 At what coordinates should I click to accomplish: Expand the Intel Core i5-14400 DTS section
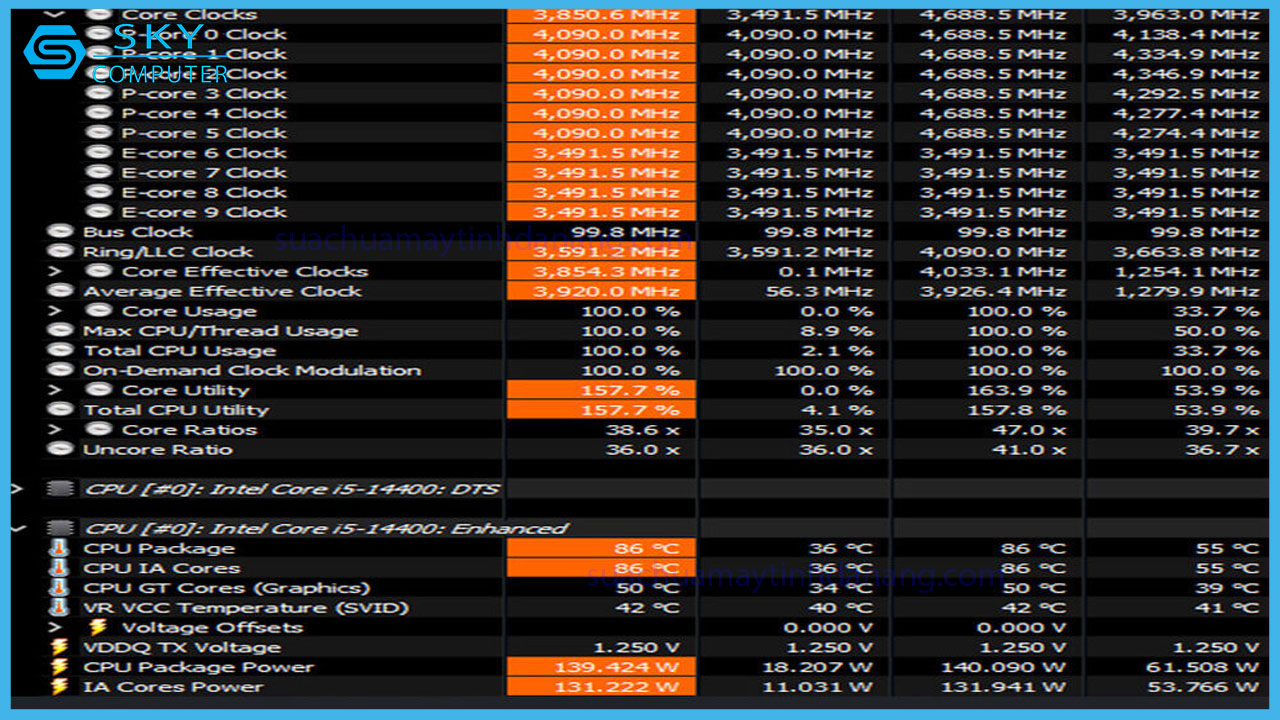pyautogui.click(x=16, y=489)
